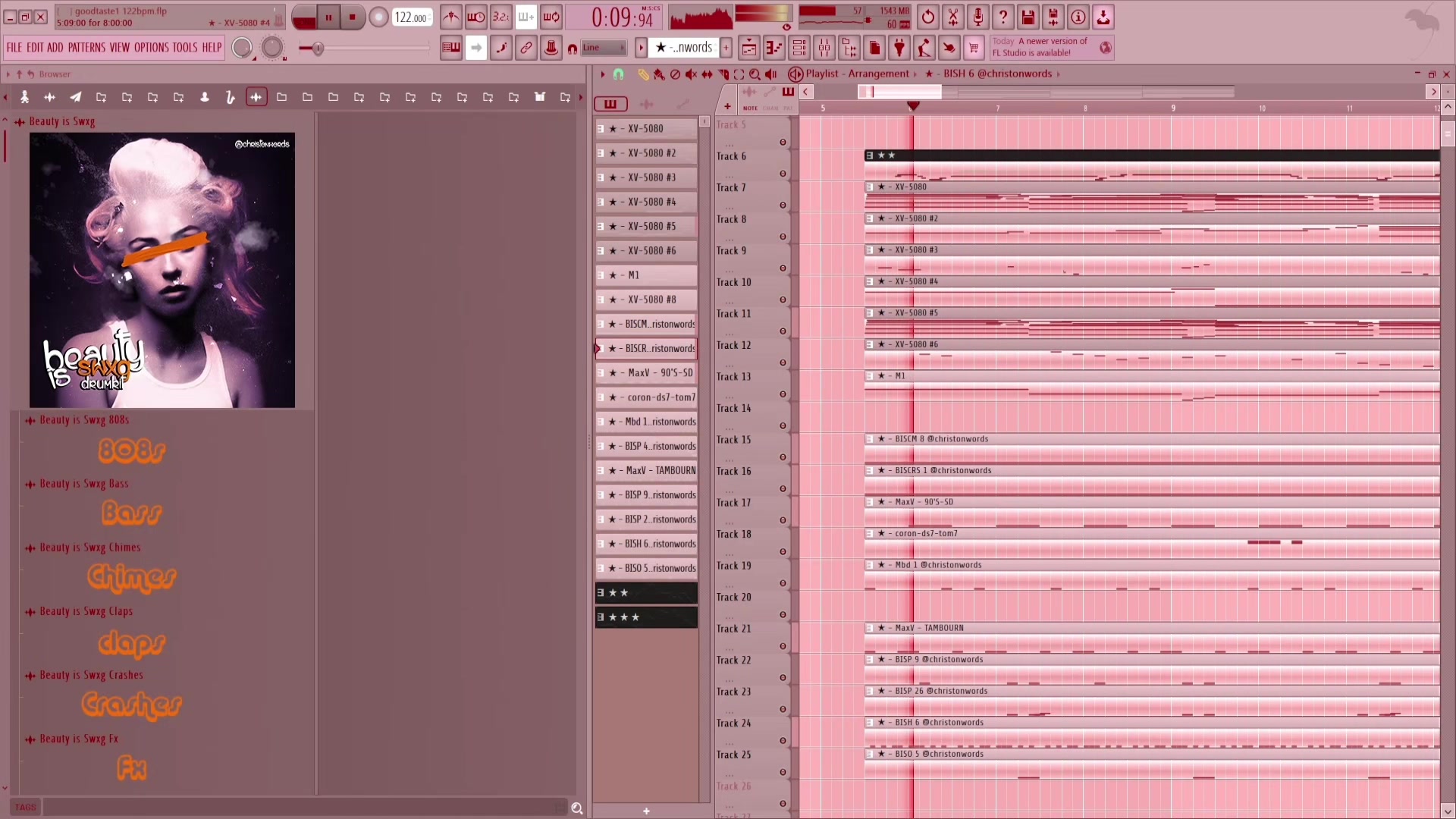Toggle the metronome button
The width and height of the screenshot is (1456, 819).
point(451,17)
